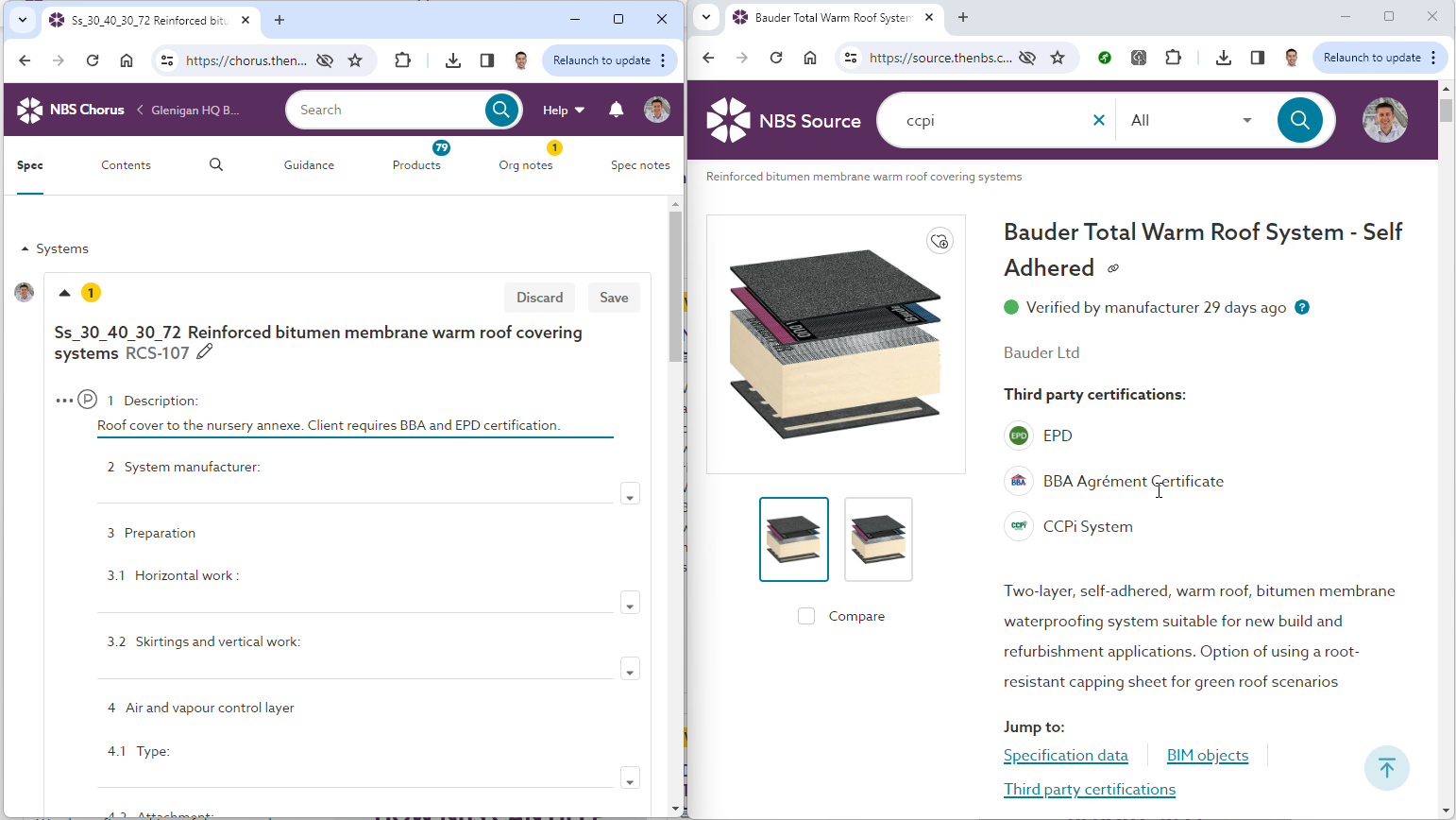Click the back-to-top arrow button
The image size is (1456, 820).
tap(1387, 768)
